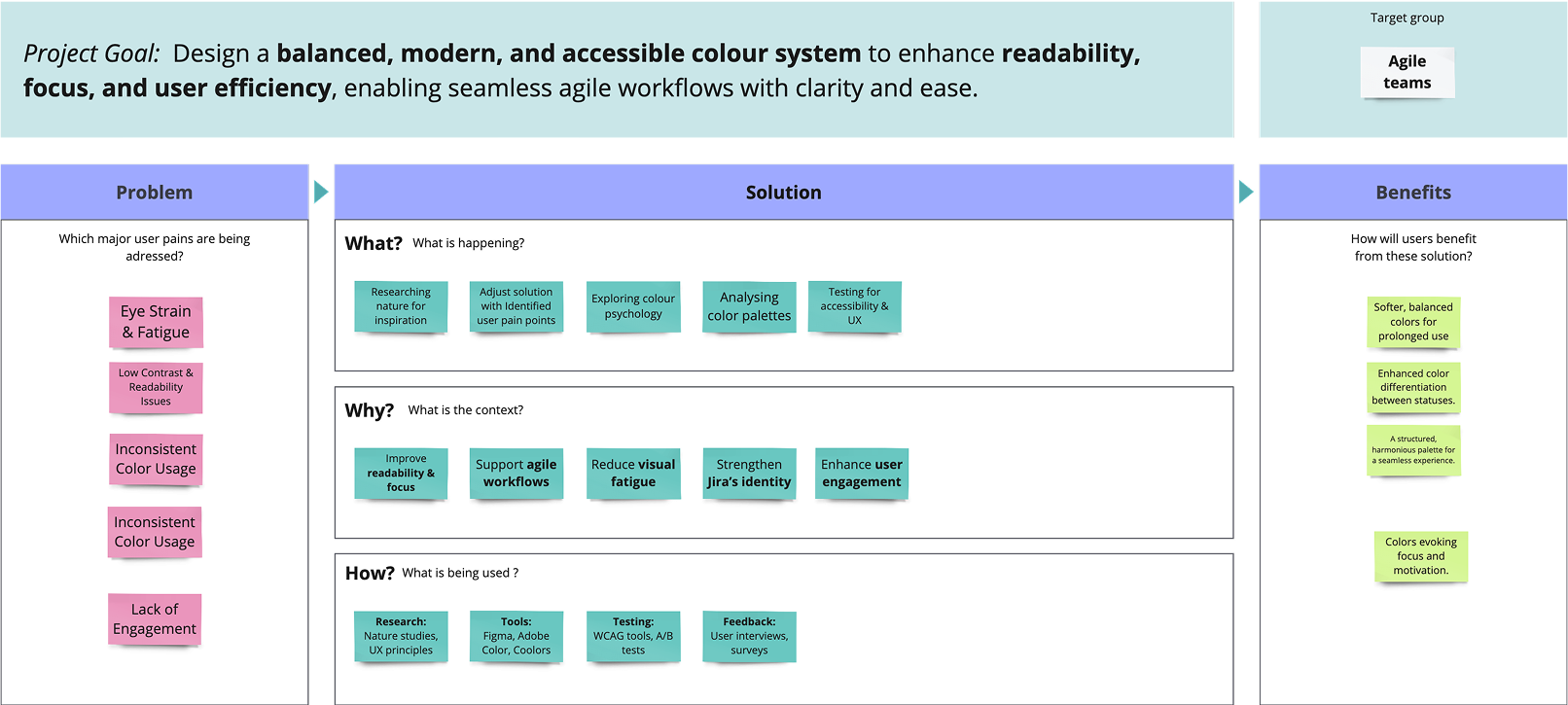Select the "Lack of Engagement" pink note
This screenshot has height=705, width=1568.
tap(155, 619)
